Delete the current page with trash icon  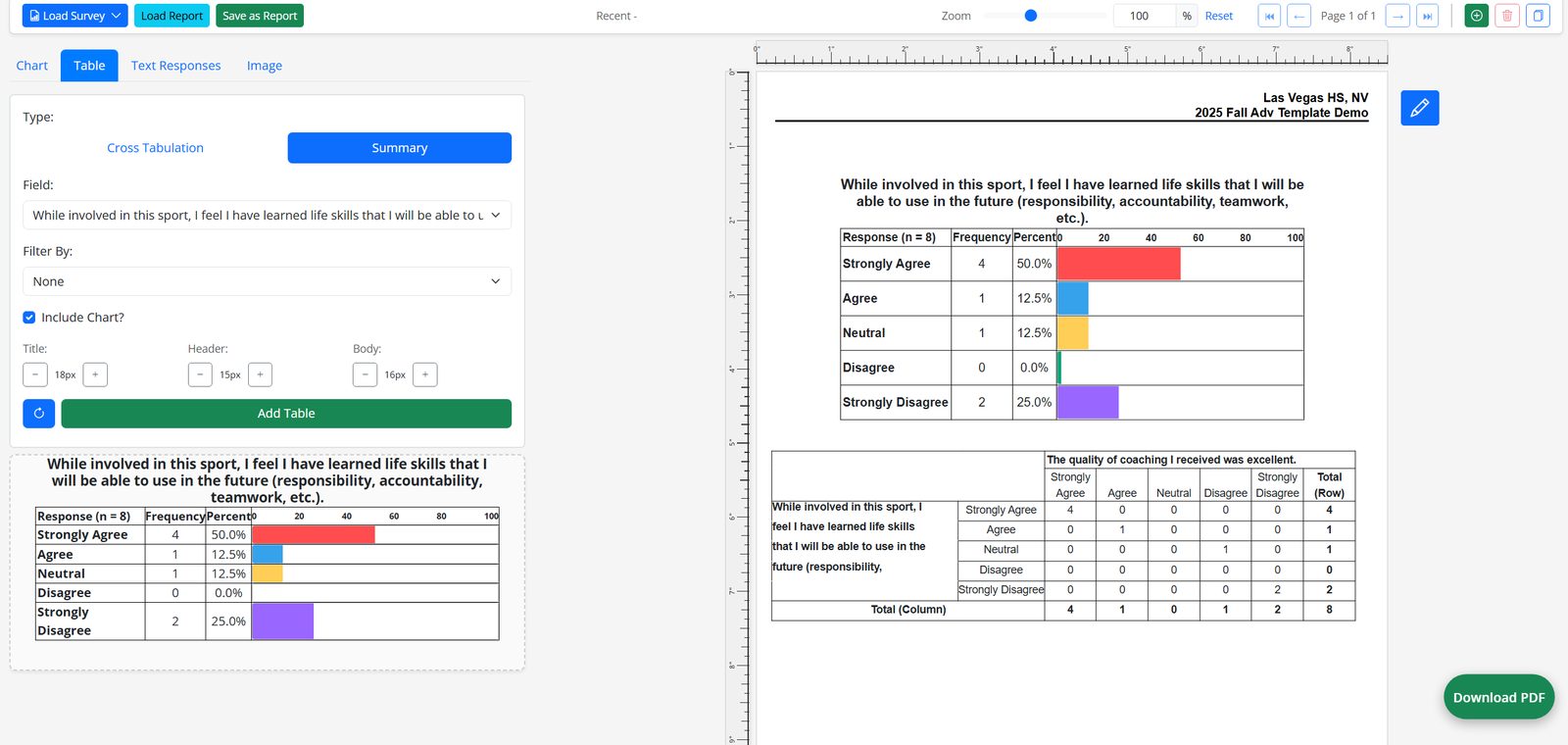click(1507, 16)
